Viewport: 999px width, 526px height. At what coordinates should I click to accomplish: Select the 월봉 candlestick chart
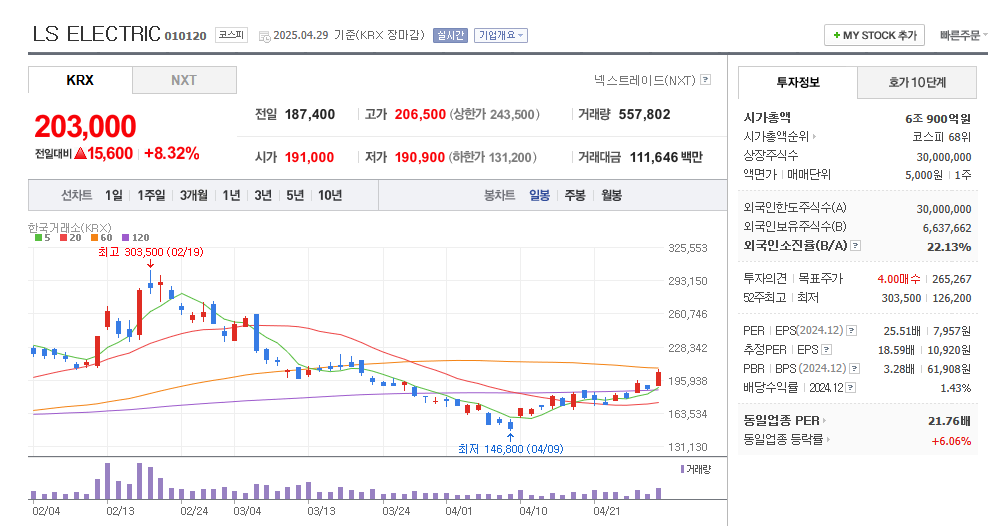[612, 195]
